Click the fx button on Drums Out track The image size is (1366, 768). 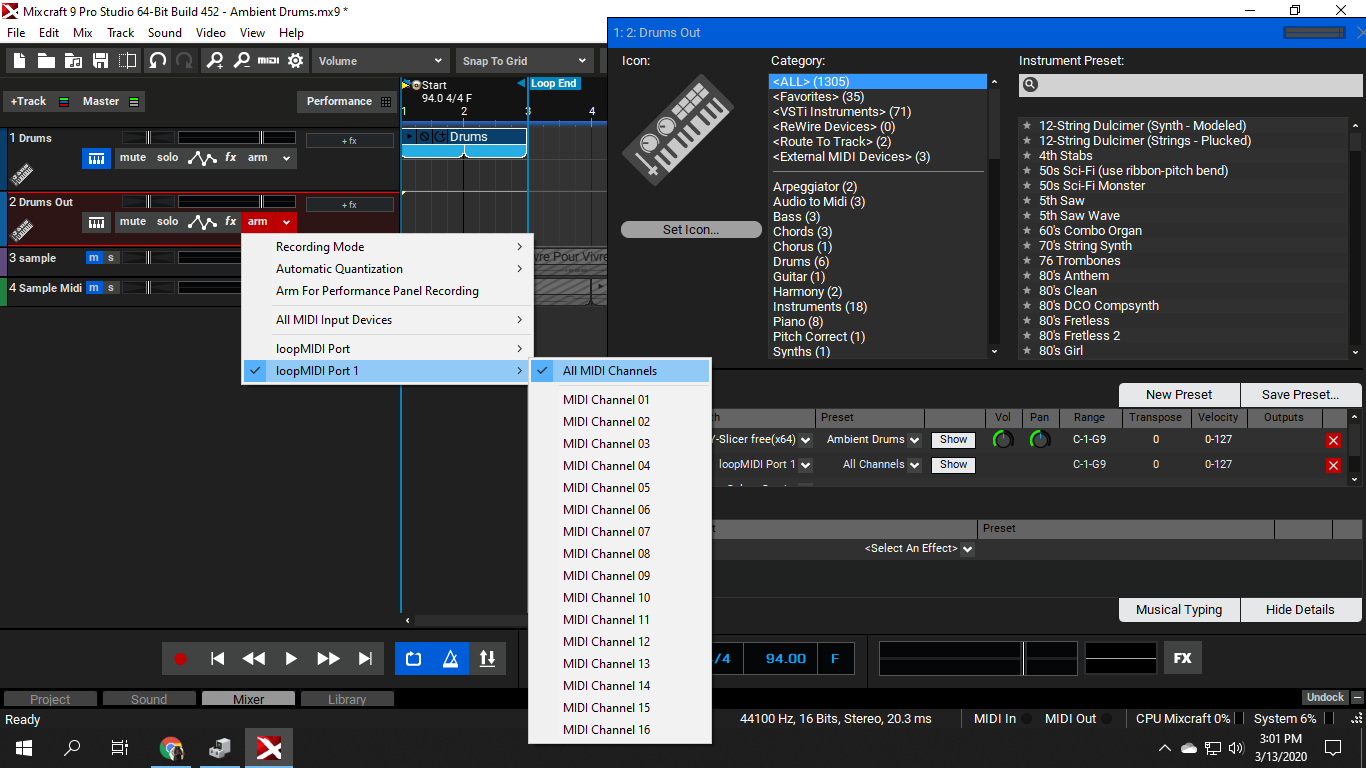coord(231,222)
